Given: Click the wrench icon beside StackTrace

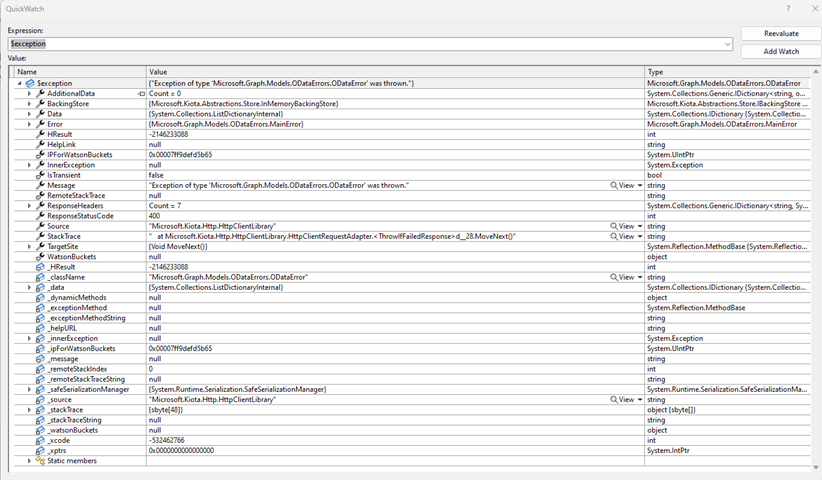Looking at the screenshot, I should pos(40,236).
